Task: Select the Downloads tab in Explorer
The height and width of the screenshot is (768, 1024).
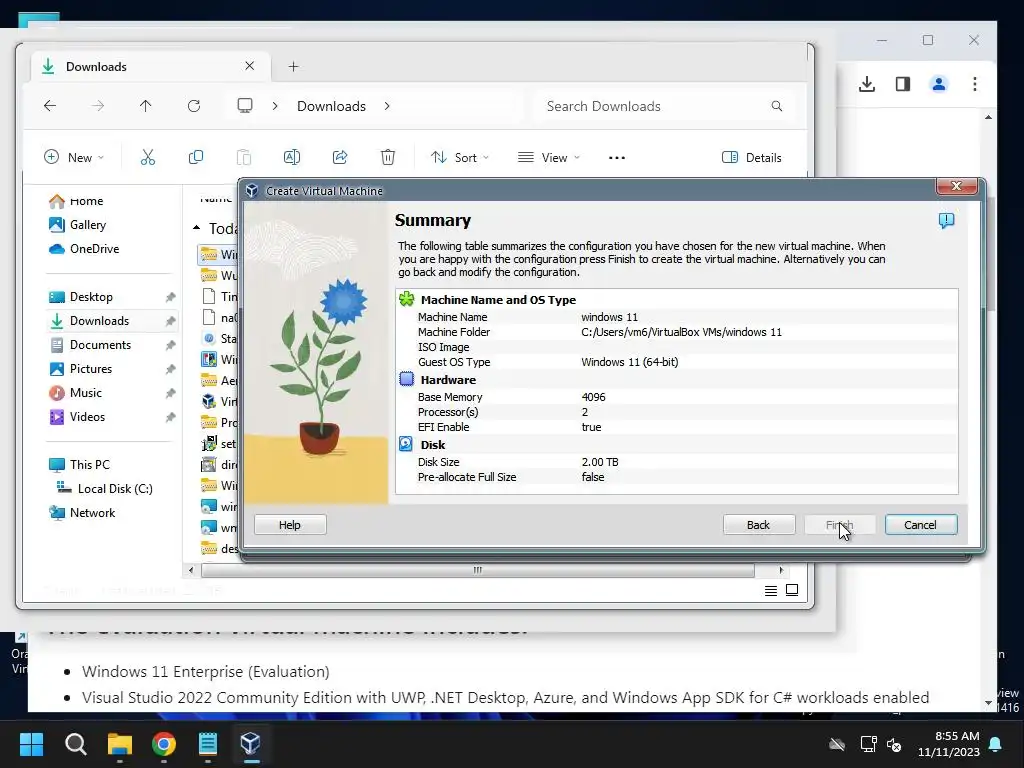Action: point(150,67)
